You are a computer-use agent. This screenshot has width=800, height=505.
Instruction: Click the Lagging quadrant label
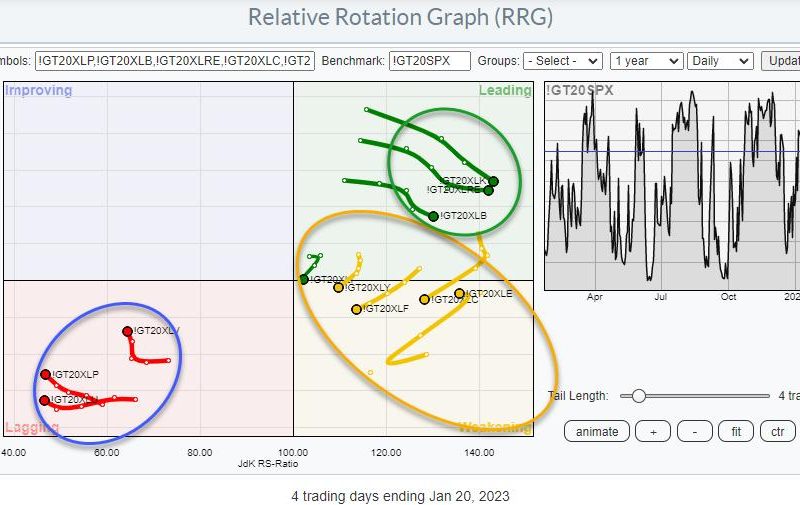pyautogui.click(x=32, y=427)
